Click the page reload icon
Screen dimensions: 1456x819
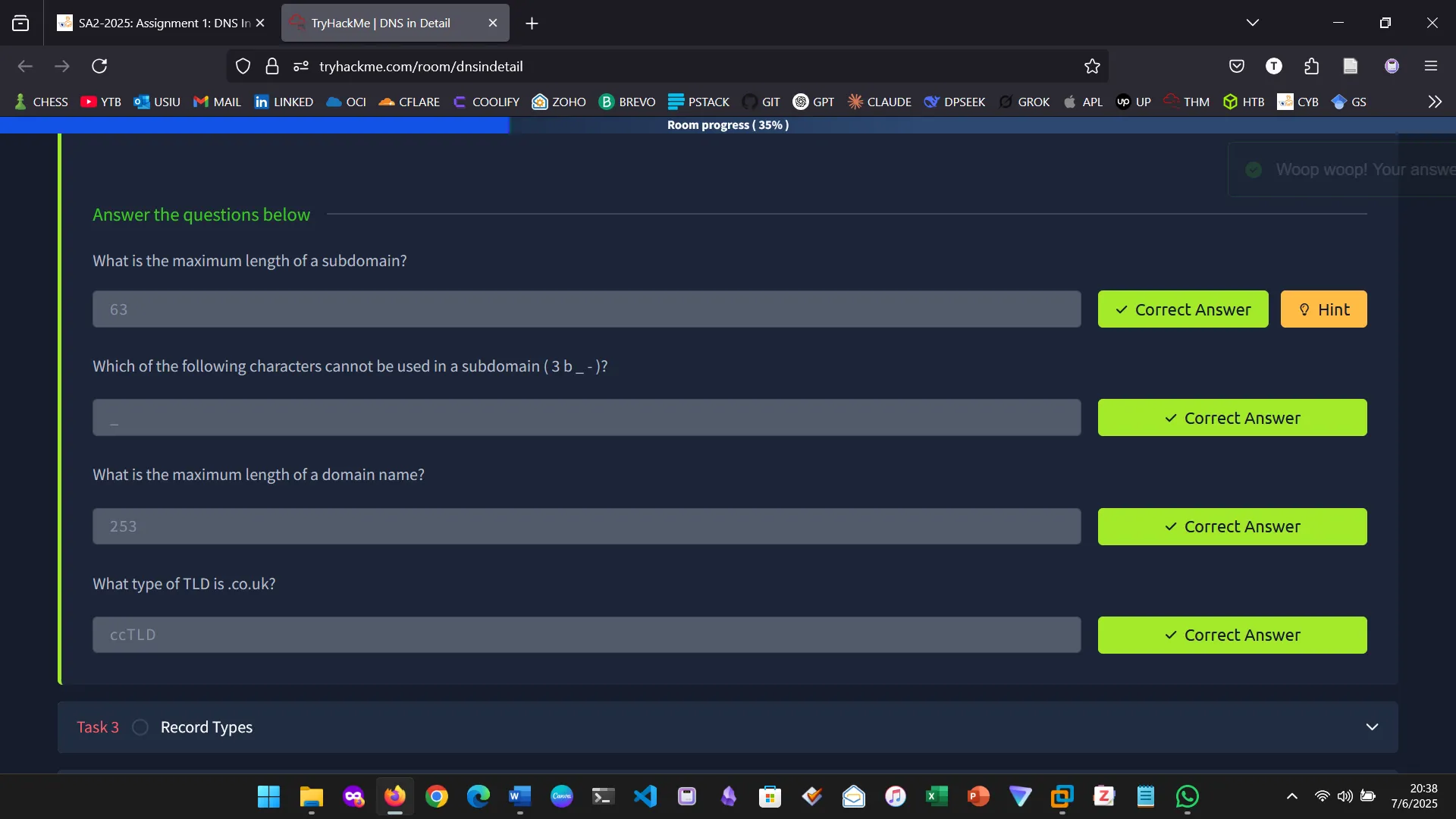(99, 66)
